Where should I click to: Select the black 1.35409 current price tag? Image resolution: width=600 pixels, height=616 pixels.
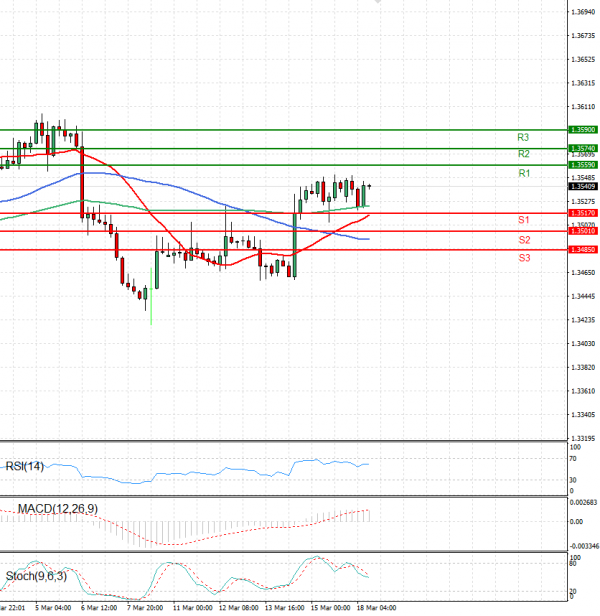click(583, 187)
